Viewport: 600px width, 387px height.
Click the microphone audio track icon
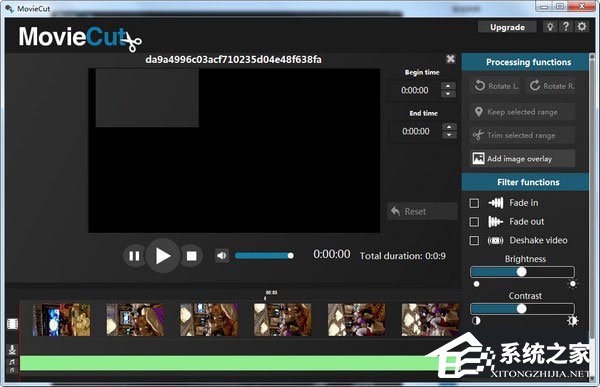(x=12, y=349)
